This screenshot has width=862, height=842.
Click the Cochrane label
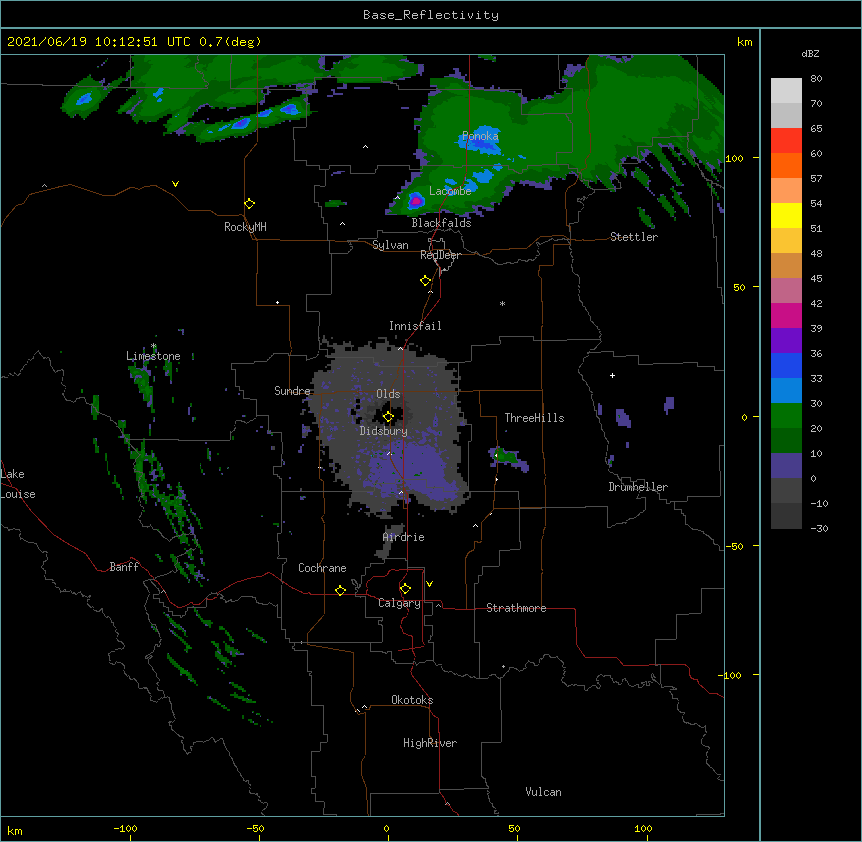322,568
